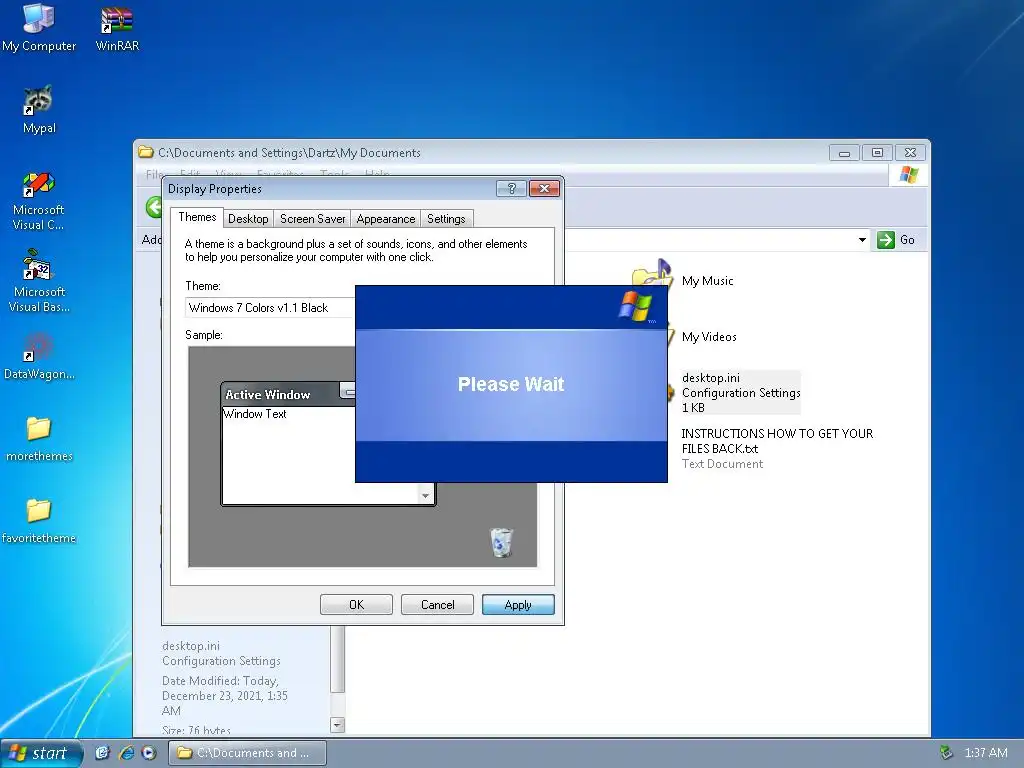Screen dimensions: 1024x768
Task: Click the Display Properties help button
Action: click(511, 189)
